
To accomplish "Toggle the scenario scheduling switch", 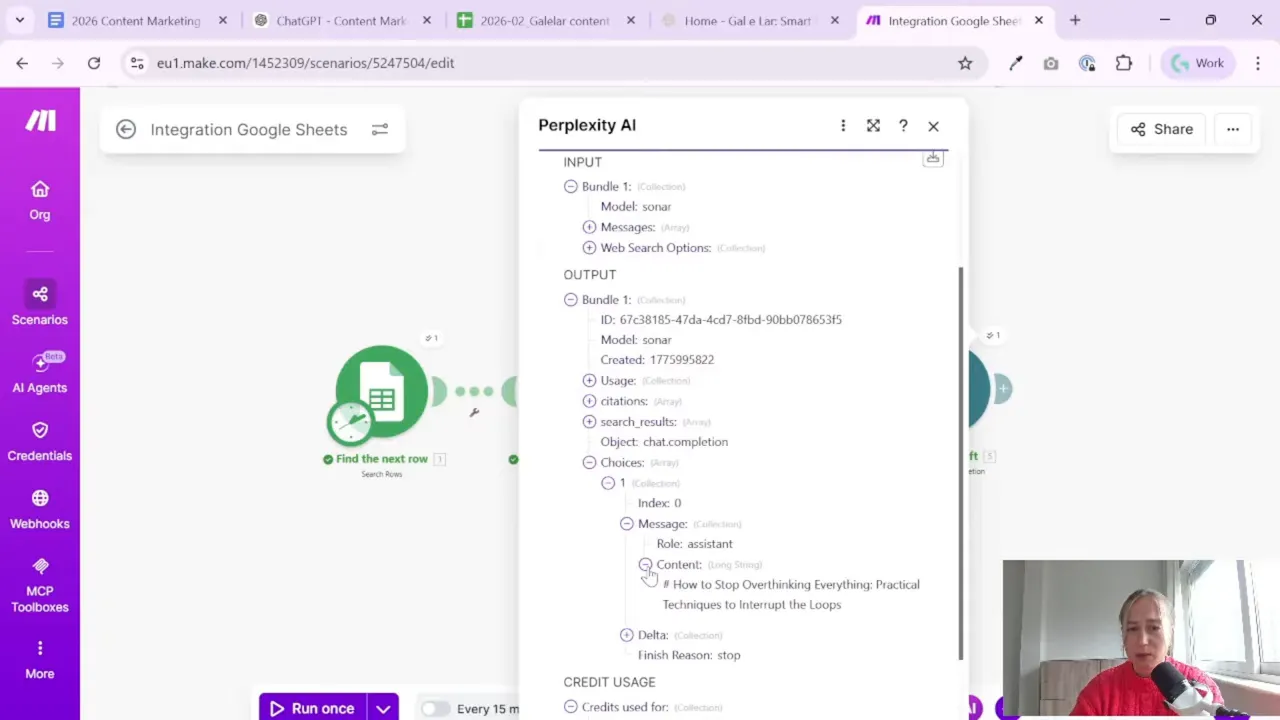I will tap(435, 708).
